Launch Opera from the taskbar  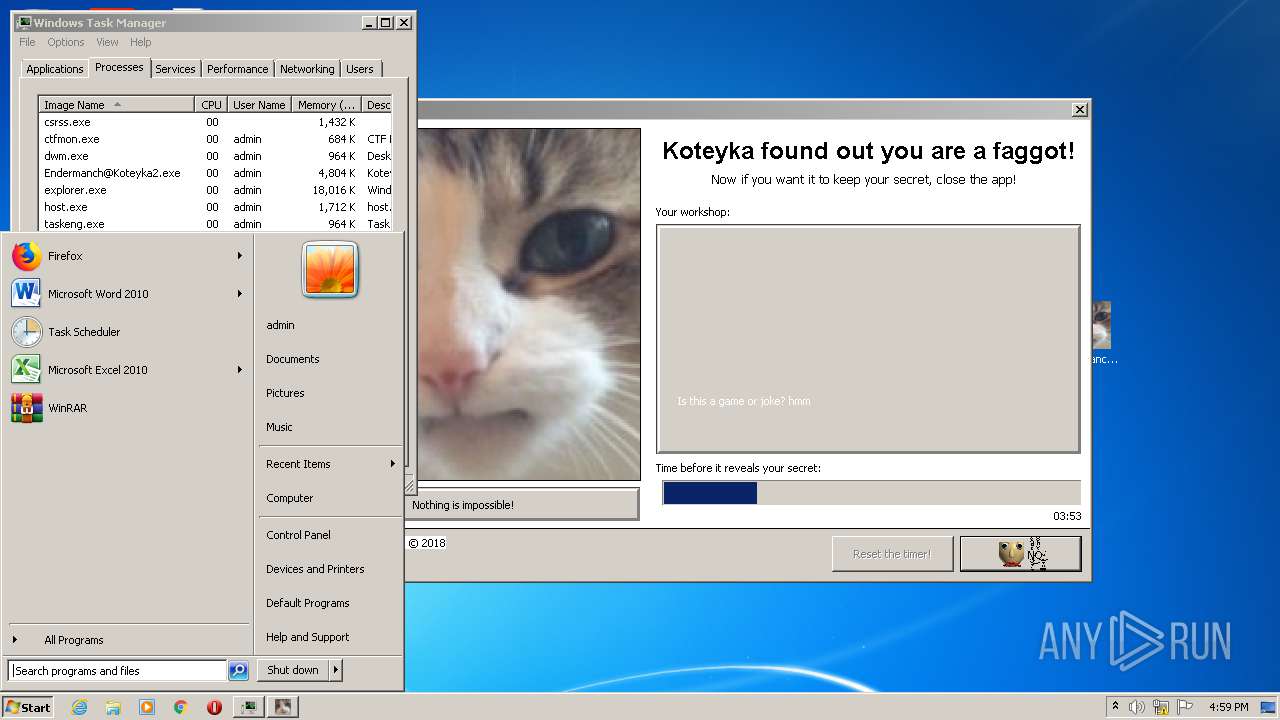click(214, 707)
